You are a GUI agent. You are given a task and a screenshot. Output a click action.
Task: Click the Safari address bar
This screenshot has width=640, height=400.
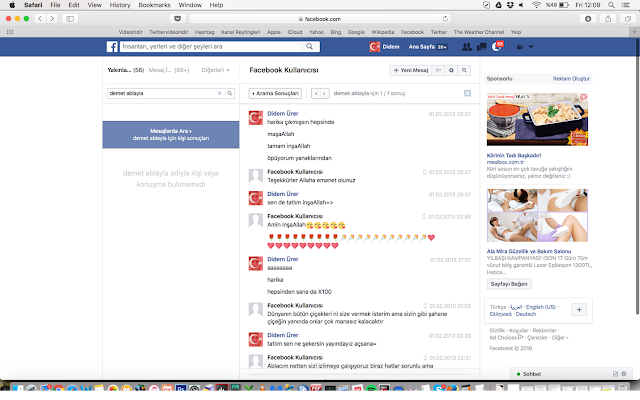(x=319, y=19)
